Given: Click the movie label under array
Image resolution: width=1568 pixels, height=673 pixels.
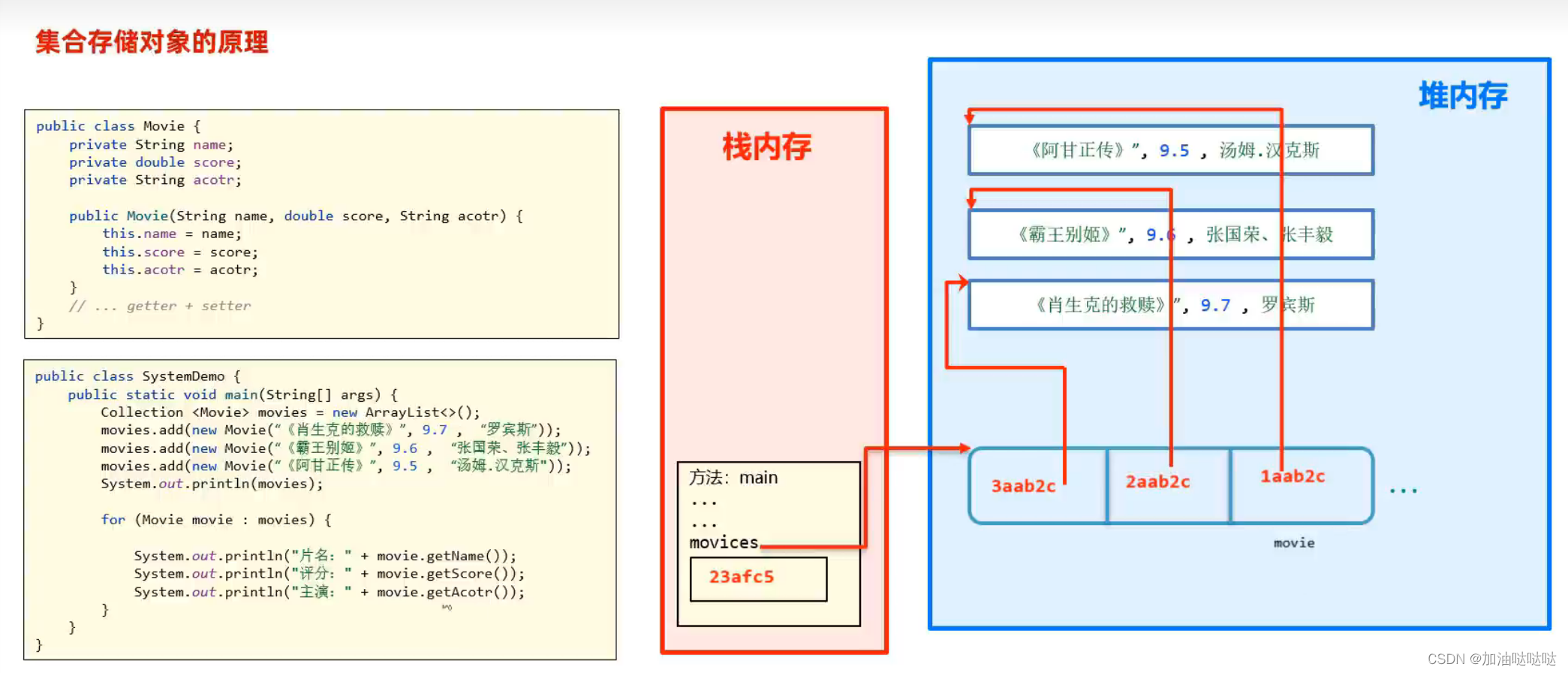Looking at the screenshot, I should point(1294,542).
